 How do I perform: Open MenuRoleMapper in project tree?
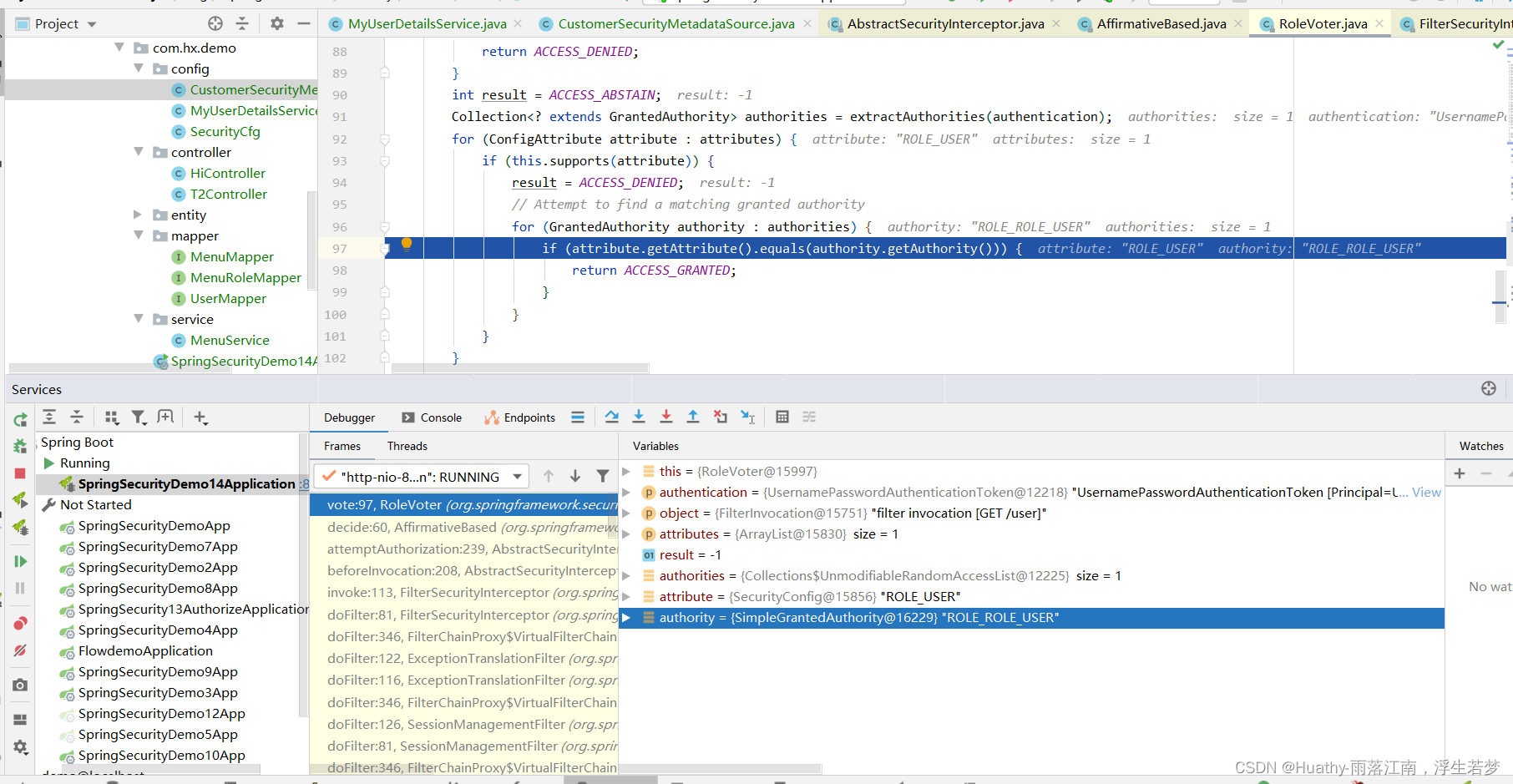(245, 277)
